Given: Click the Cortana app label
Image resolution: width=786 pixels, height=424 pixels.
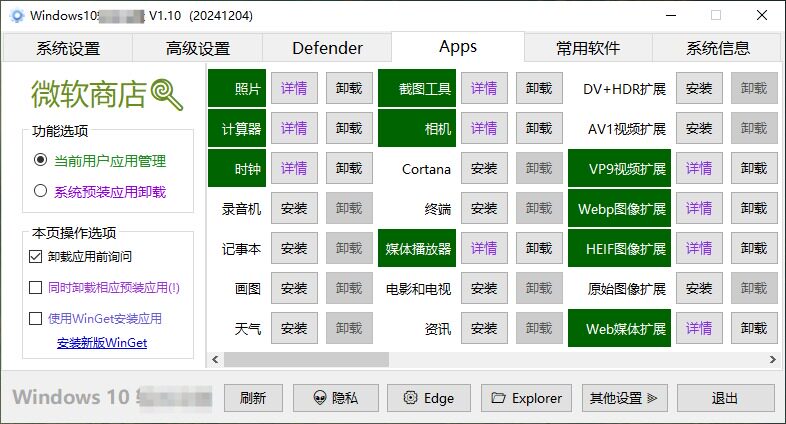Looking at the screenshot, I should click(x=426, y=169).
